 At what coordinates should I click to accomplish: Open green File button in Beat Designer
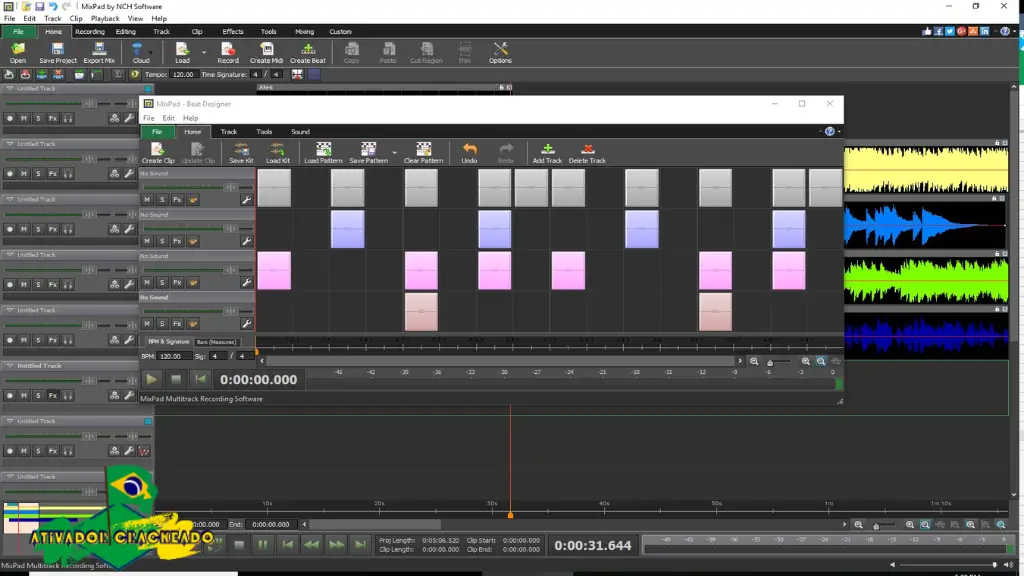click(x=157, y=131)
